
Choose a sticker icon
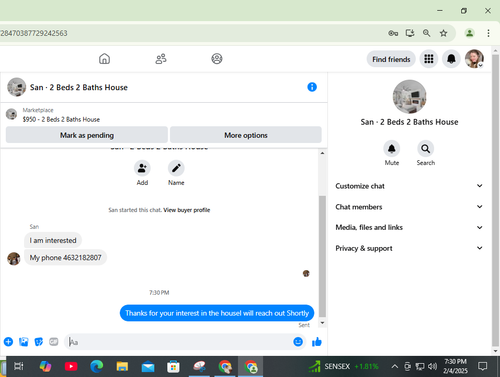point(39,342)
